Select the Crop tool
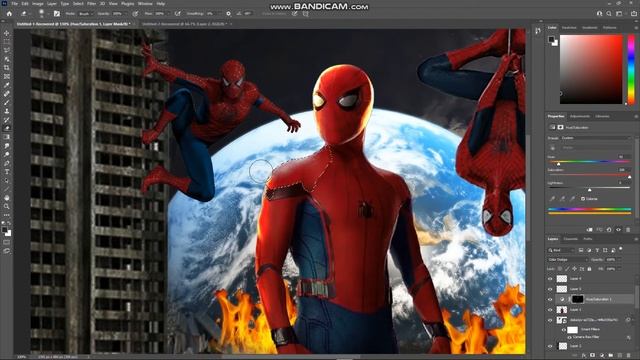The height and width of the screenshot is (360, 640). click(7, 68)
